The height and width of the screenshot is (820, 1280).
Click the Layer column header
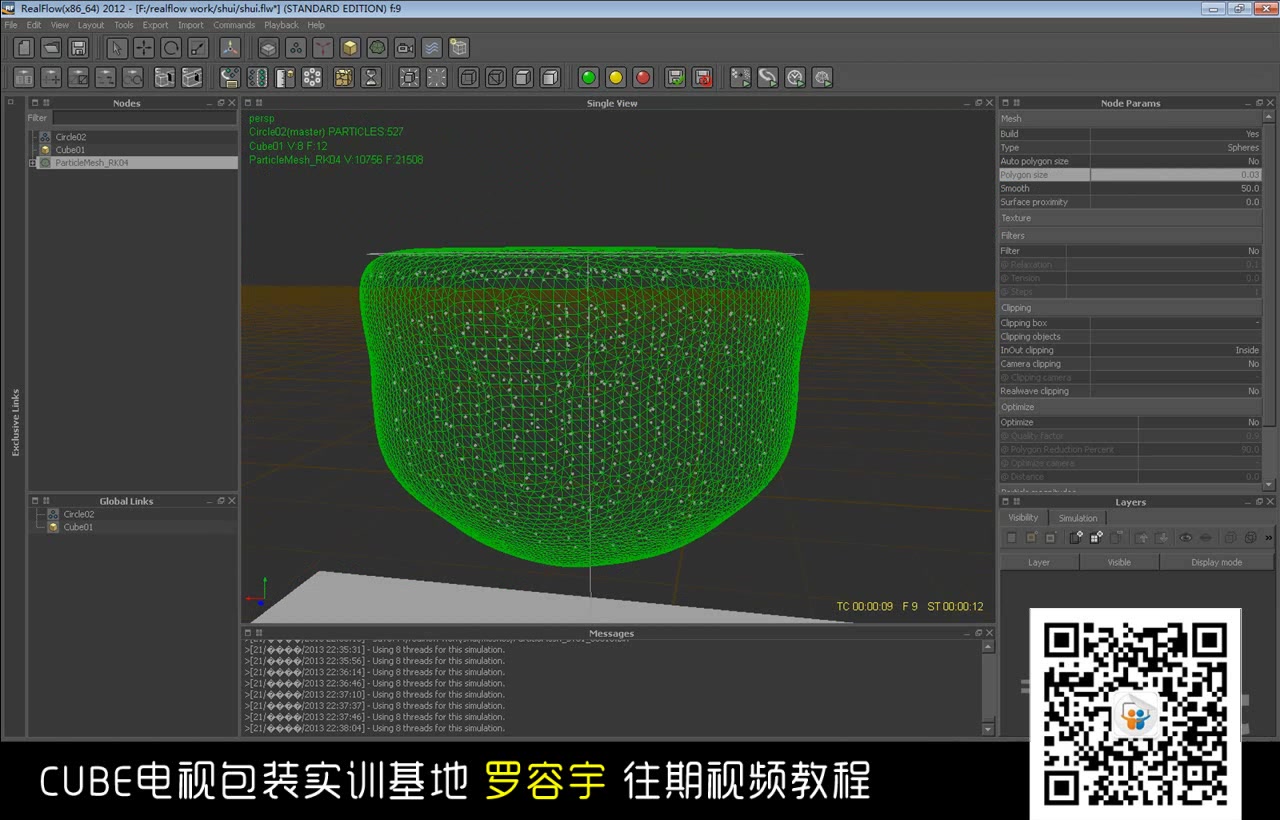1039,562
